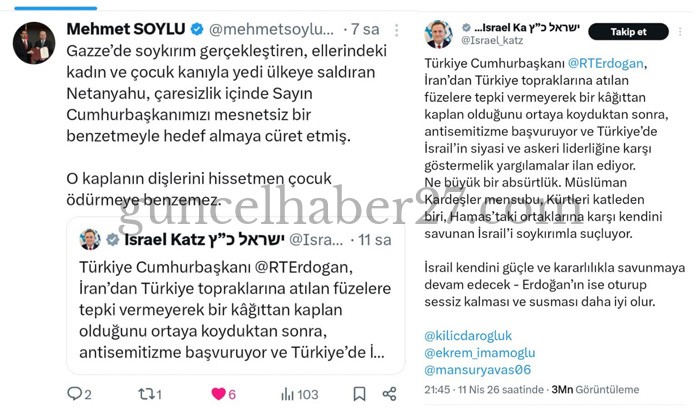Click Mehmet SOYLU's verified badge
This screenshot has height=420, width=700.
tap(197, 29)
